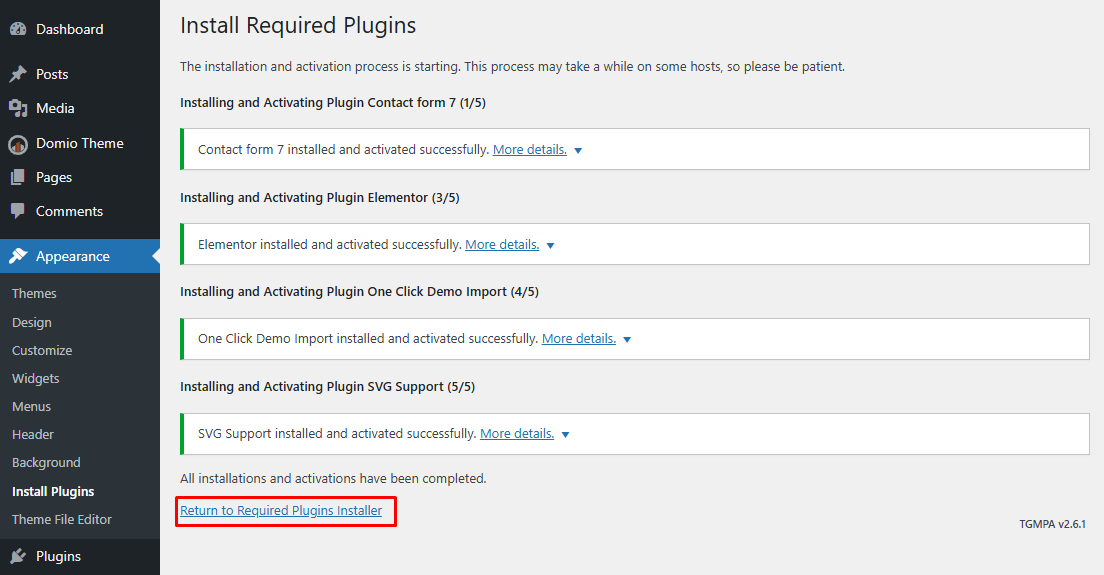Click the TGMPA v2.6.1 version text

pyautogui.click(x=1053, y=524)
